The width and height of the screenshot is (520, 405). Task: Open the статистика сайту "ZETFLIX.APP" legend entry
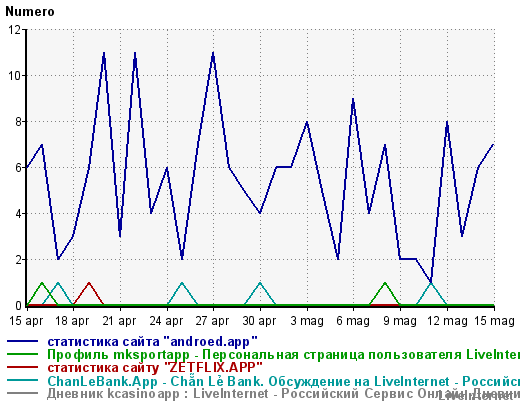tap(155, 368)
